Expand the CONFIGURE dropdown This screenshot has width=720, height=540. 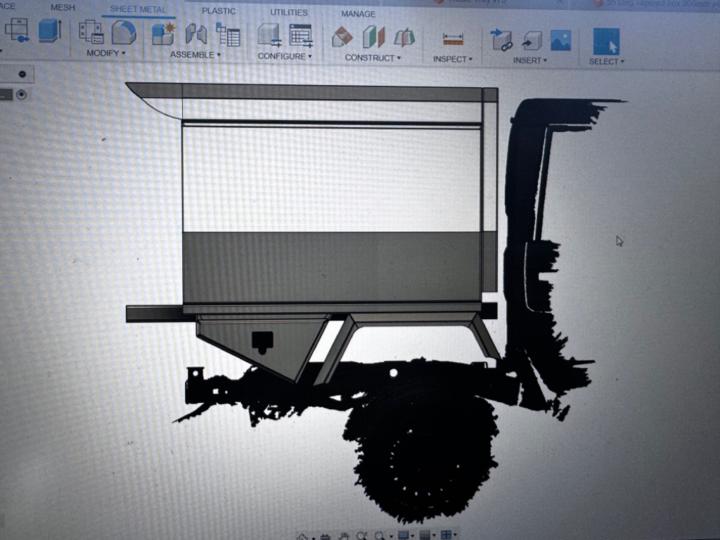[x=285, y=56]
